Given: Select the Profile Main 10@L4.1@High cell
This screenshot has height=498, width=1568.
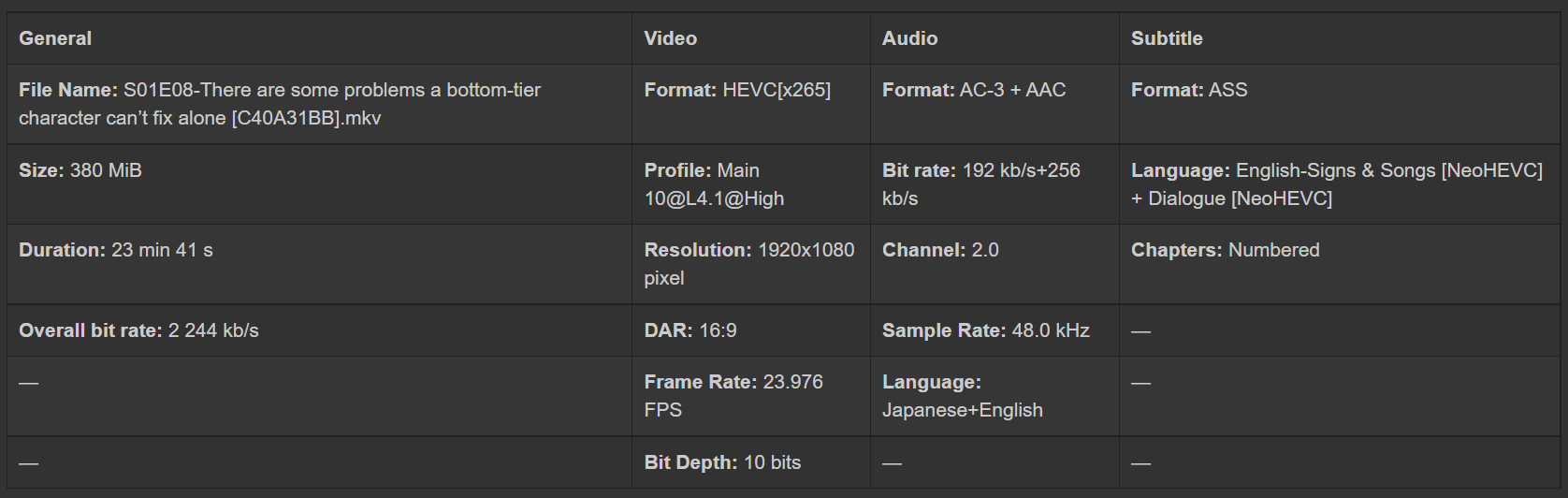Looking at the screenshot, I should point(714,184).
